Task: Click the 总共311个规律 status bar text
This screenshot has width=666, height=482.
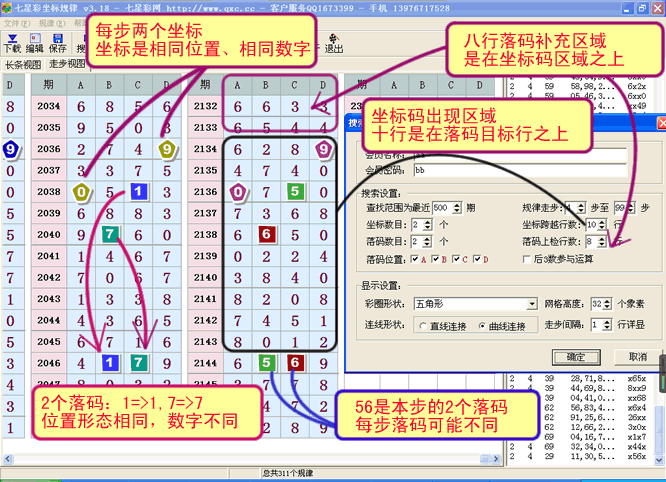Action: (288, 473)
